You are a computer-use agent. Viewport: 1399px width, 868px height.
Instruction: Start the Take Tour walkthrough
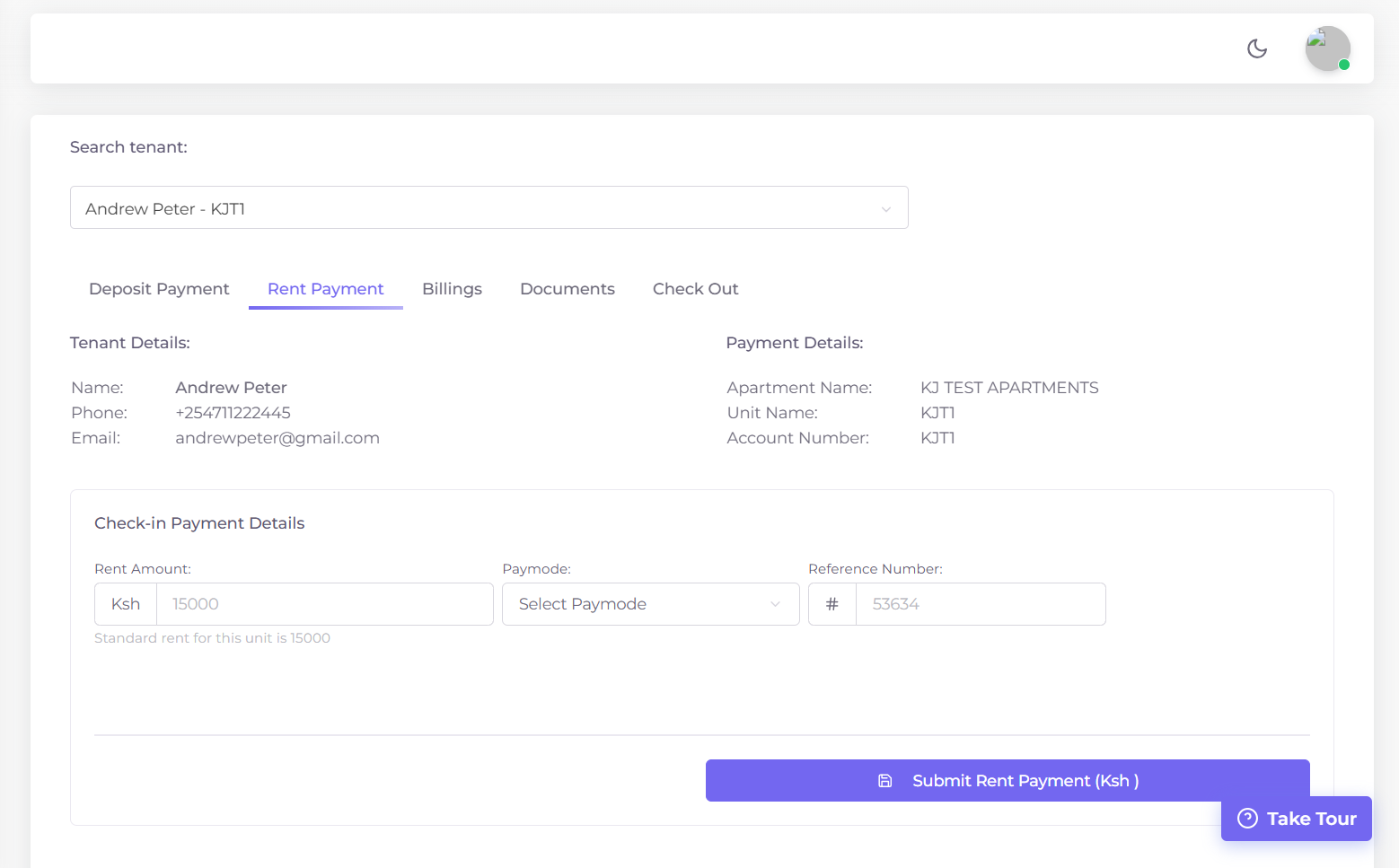point(1297,819)
